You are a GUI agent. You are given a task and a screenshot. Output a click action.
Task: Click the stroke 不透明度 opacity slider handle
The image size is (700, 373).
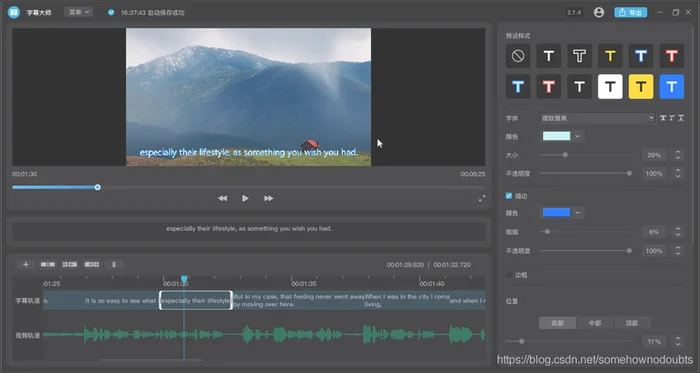point(629,250)
